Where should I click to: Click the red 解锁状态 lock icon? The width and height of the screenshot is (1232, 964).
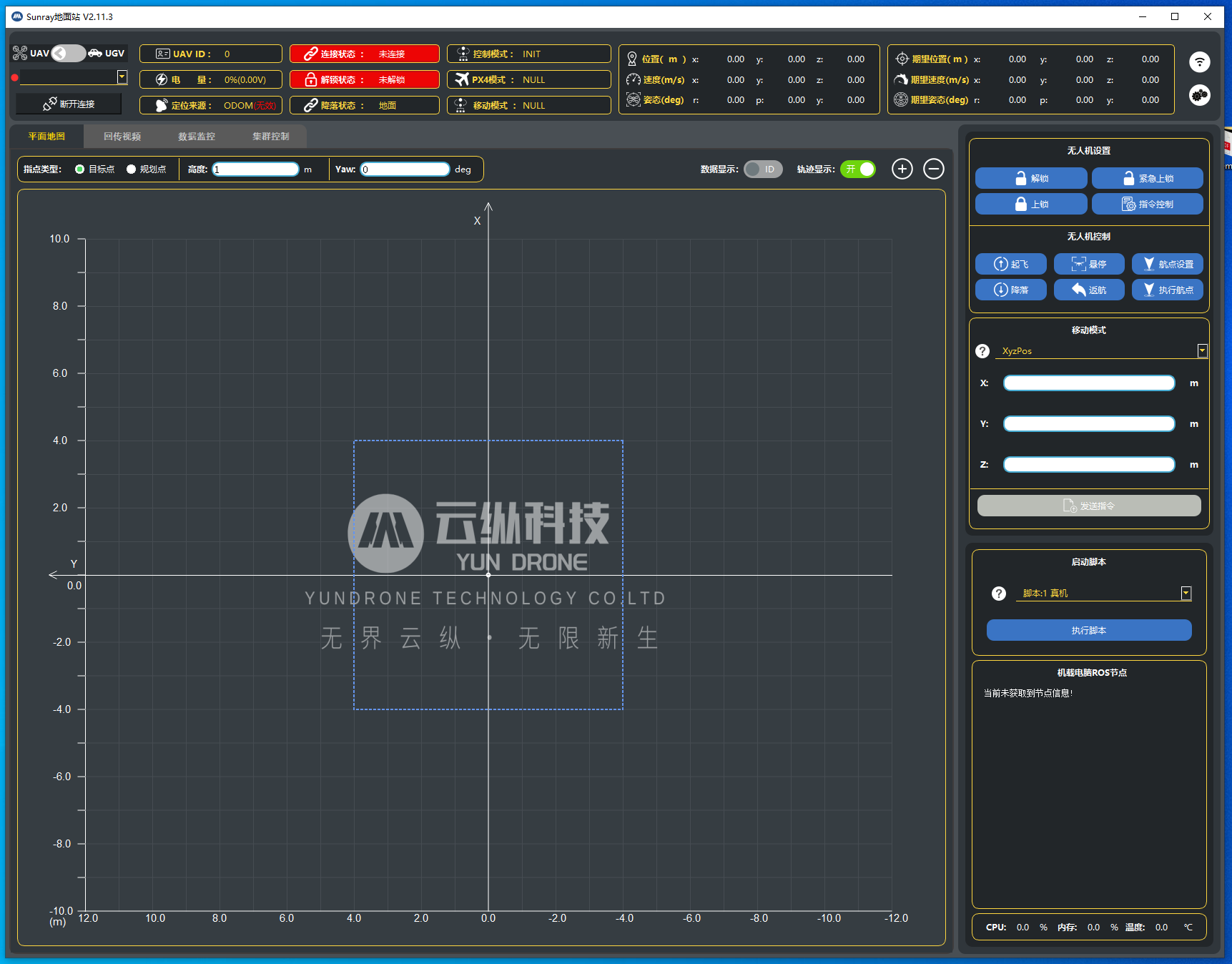pyautogui.click(x=310, y=79)
